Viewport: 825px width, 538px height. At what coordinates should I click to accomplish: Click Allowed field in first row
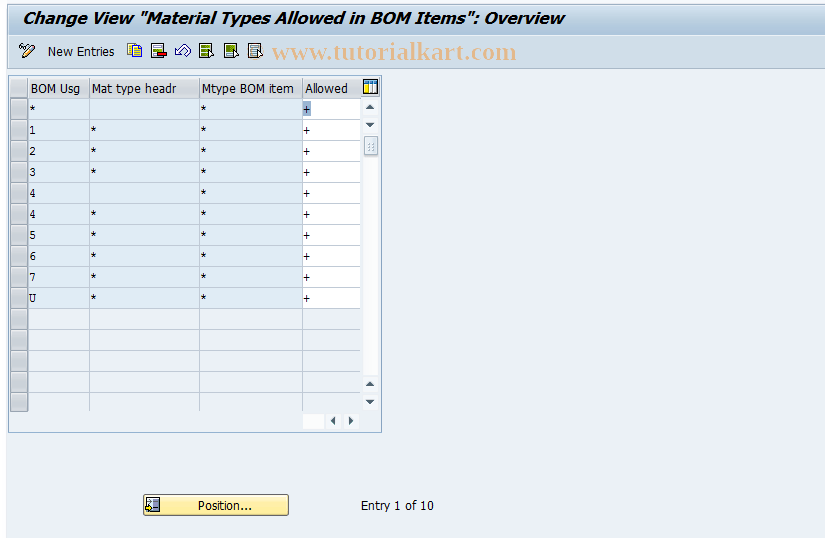point(331,109)
